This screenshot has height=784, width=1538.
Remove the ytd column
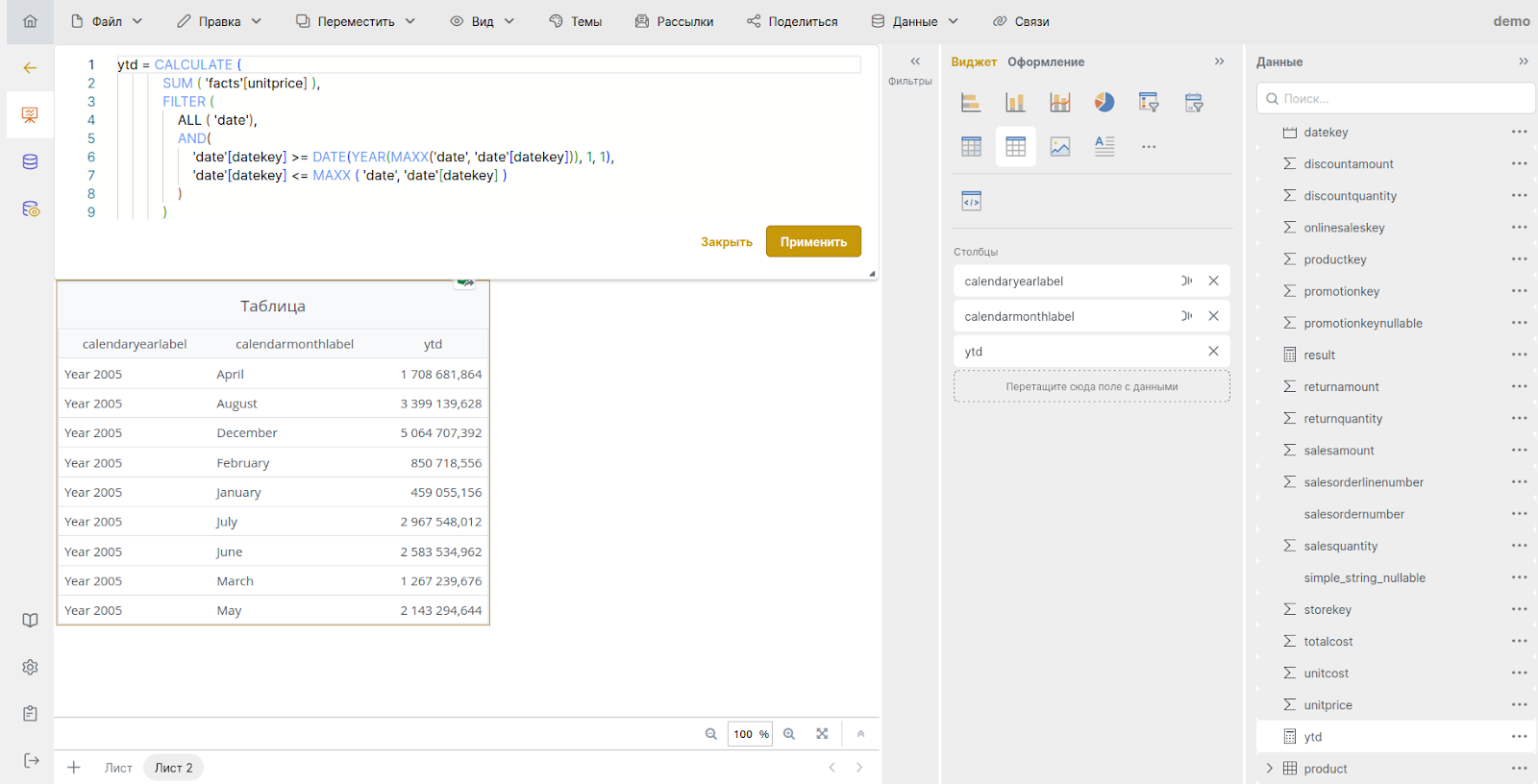1213,352
